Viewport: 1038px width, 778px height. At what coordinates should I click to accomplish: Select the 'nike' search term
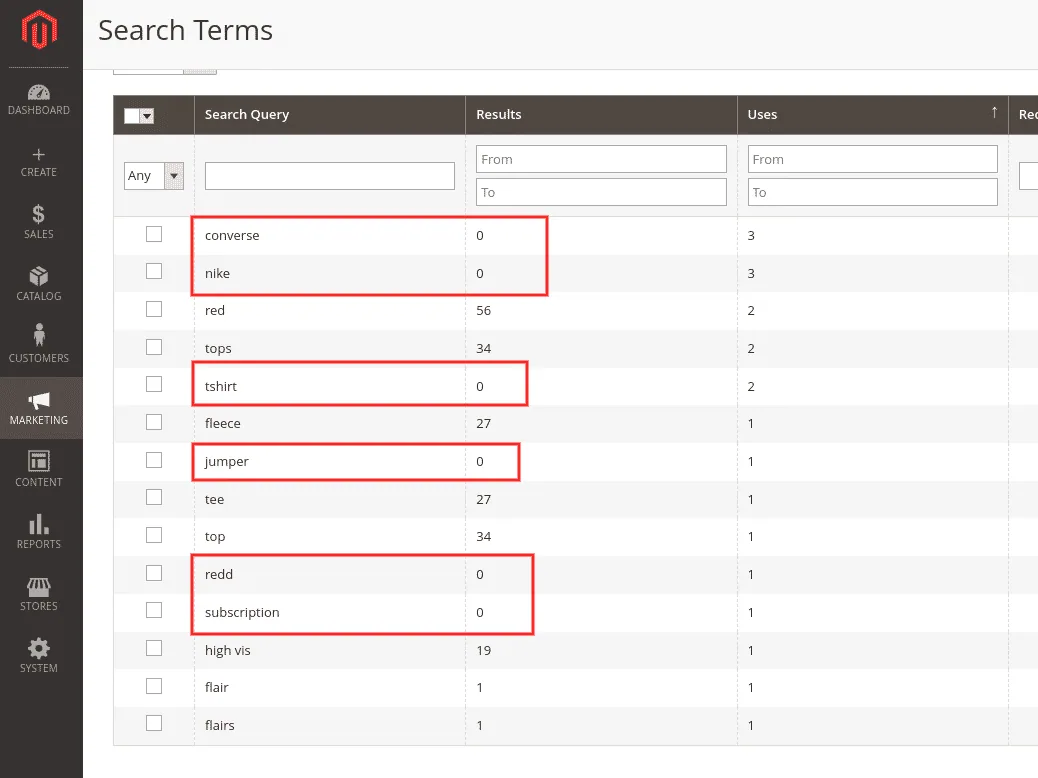click(217, 273)
